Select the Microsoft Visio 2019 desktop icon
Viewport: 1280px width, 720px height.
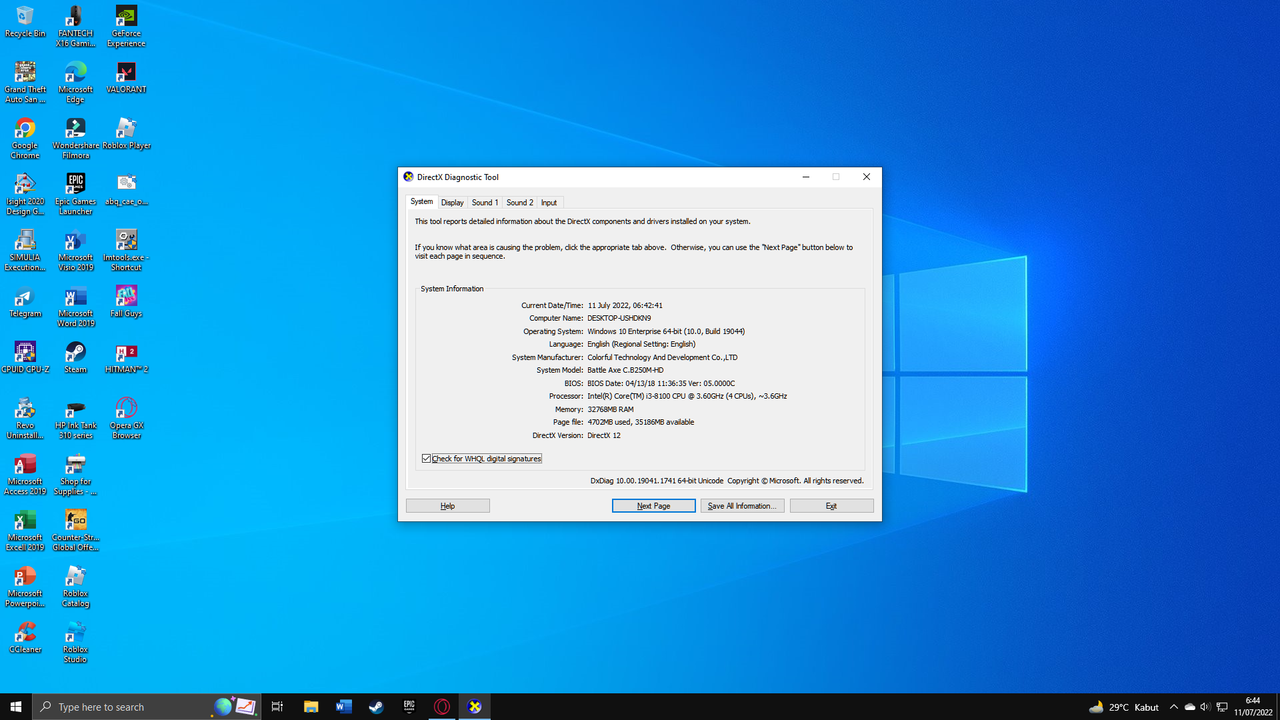coord(75,251)
